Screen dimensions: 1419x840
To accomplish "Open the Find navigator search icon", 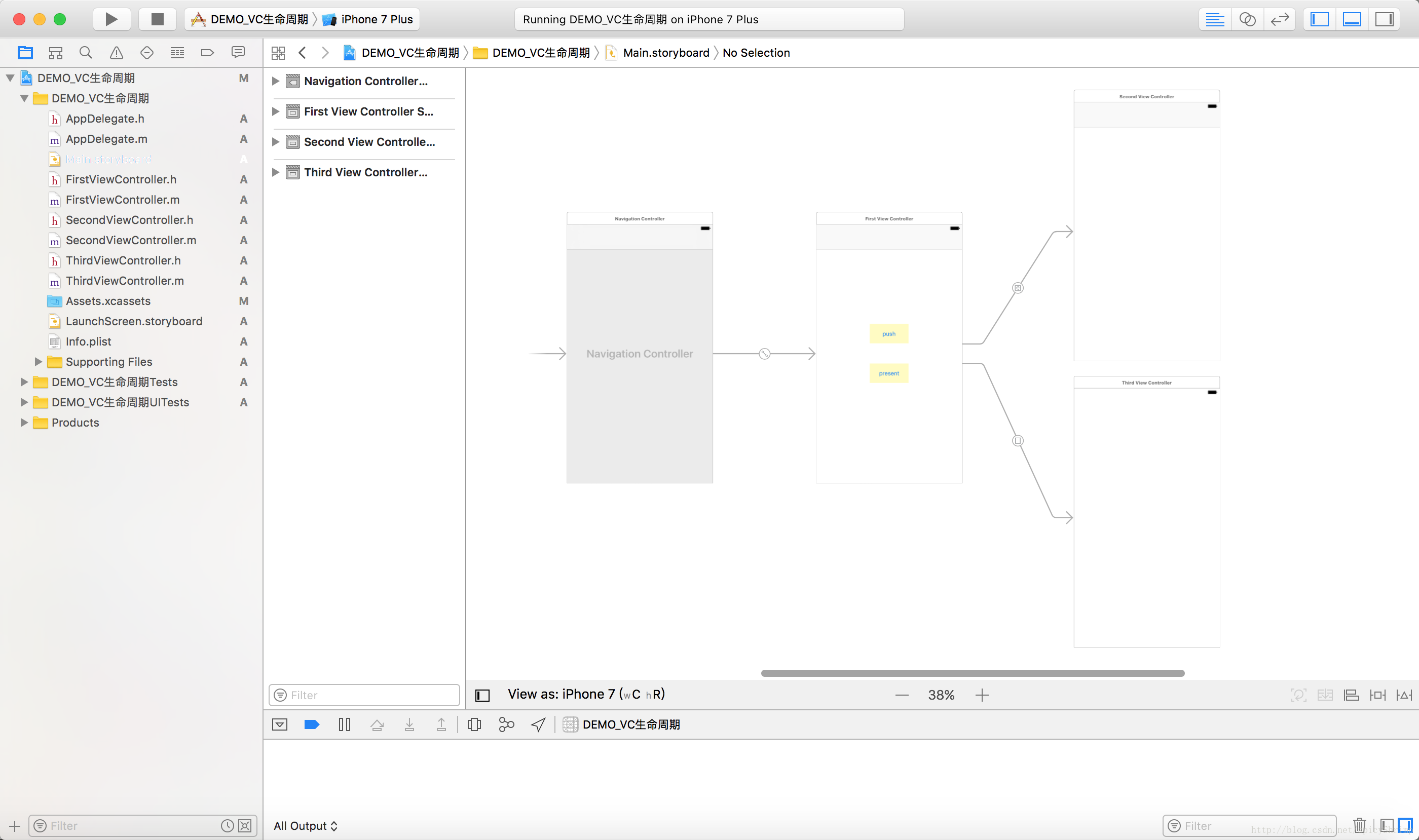I will coord(86,53).
